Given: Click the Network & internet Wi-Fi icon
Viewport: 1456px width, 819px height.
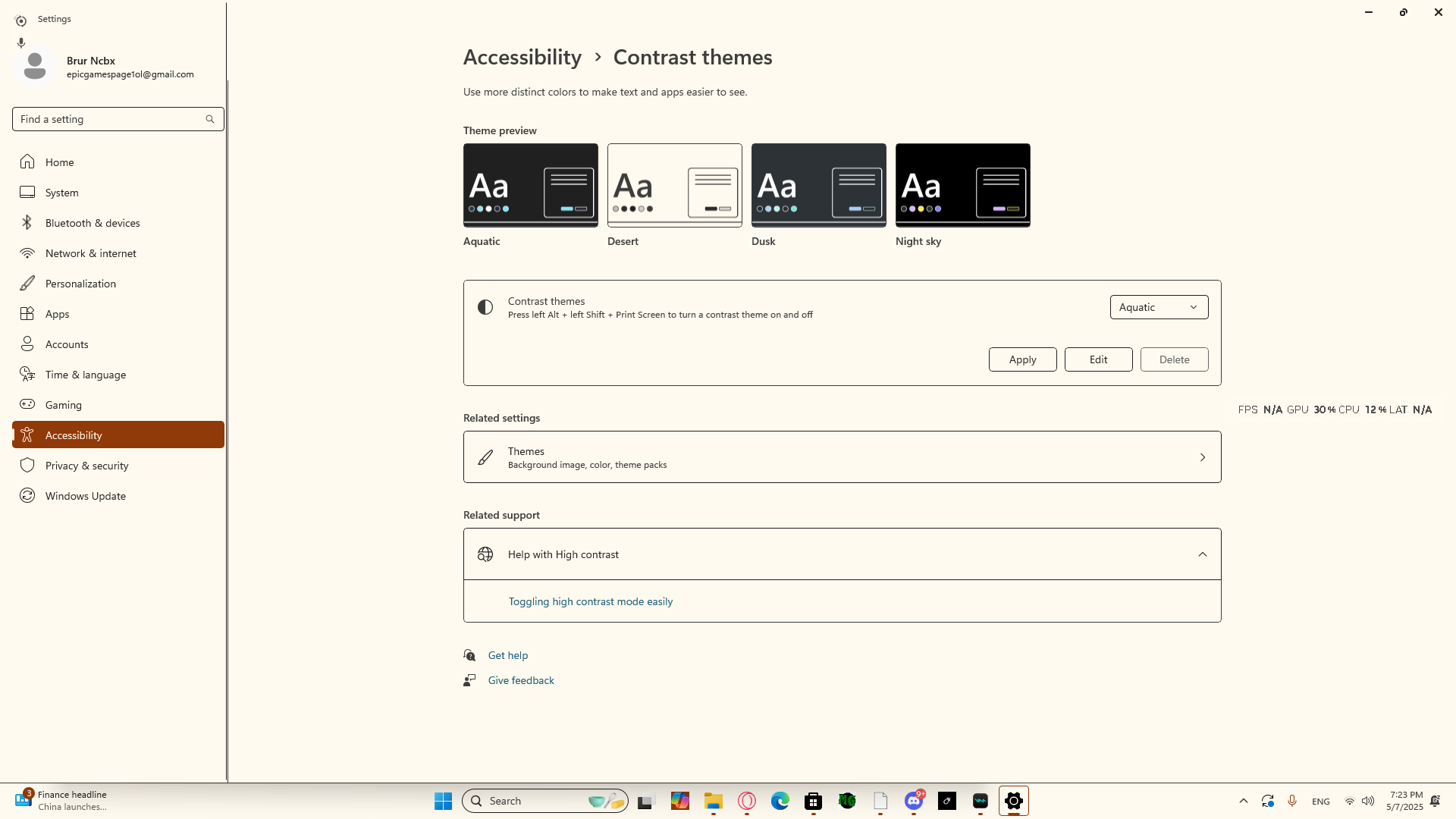Looking at the screenshot, I should tap(27, 253).
